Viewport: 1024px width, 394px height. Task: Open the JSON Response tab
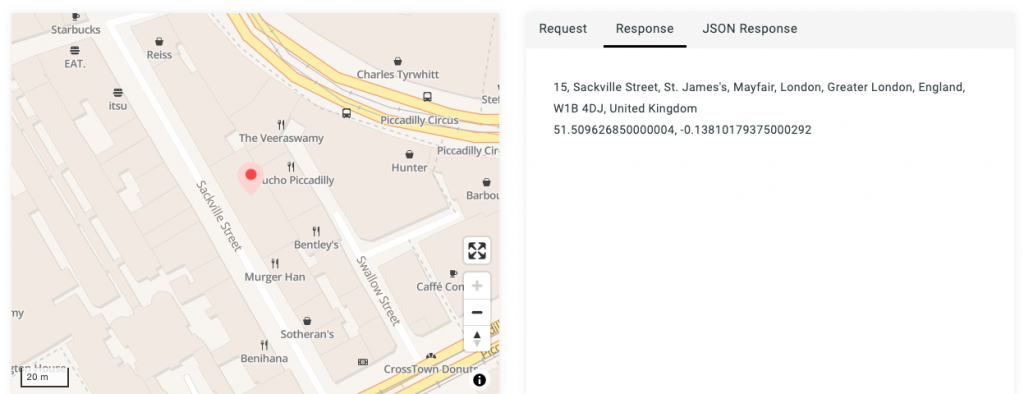pos(750,29)
